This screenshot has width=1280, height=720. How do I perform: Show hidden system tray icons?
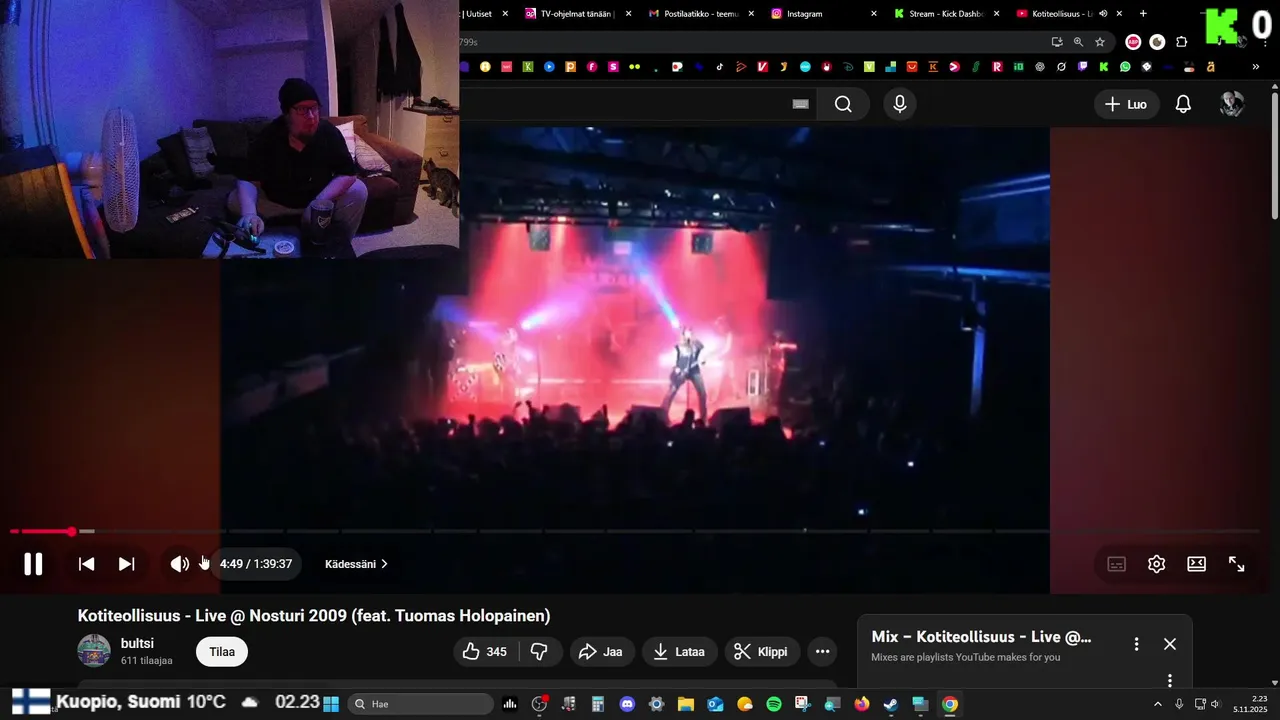click(1157, 704)
